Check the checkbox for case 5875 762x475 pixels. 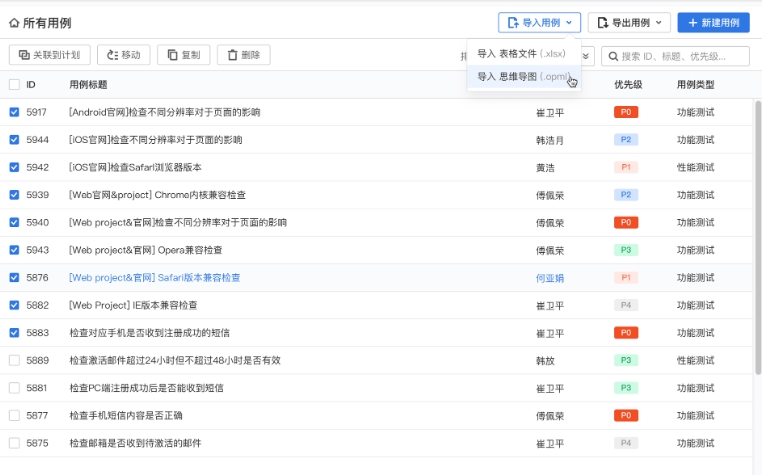[x=15, y=443]
